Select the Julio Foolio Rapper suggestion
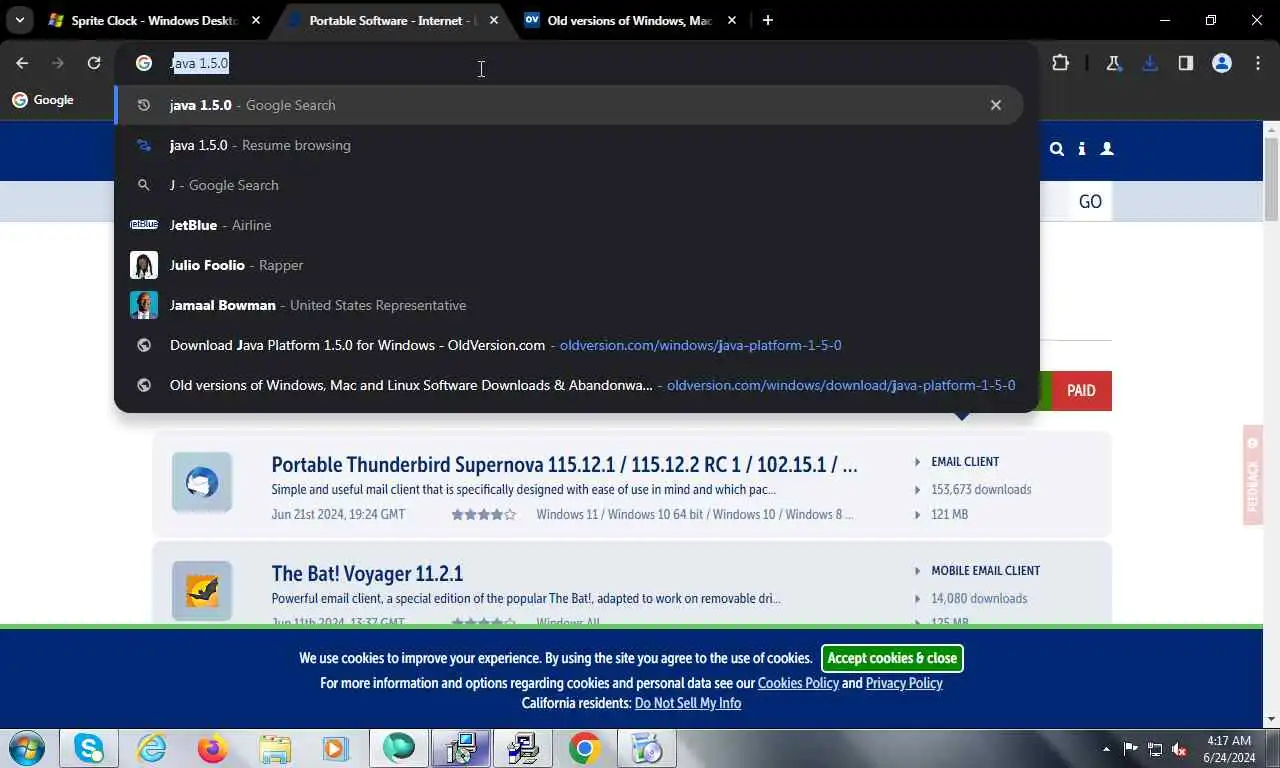 tap(569, 265)
